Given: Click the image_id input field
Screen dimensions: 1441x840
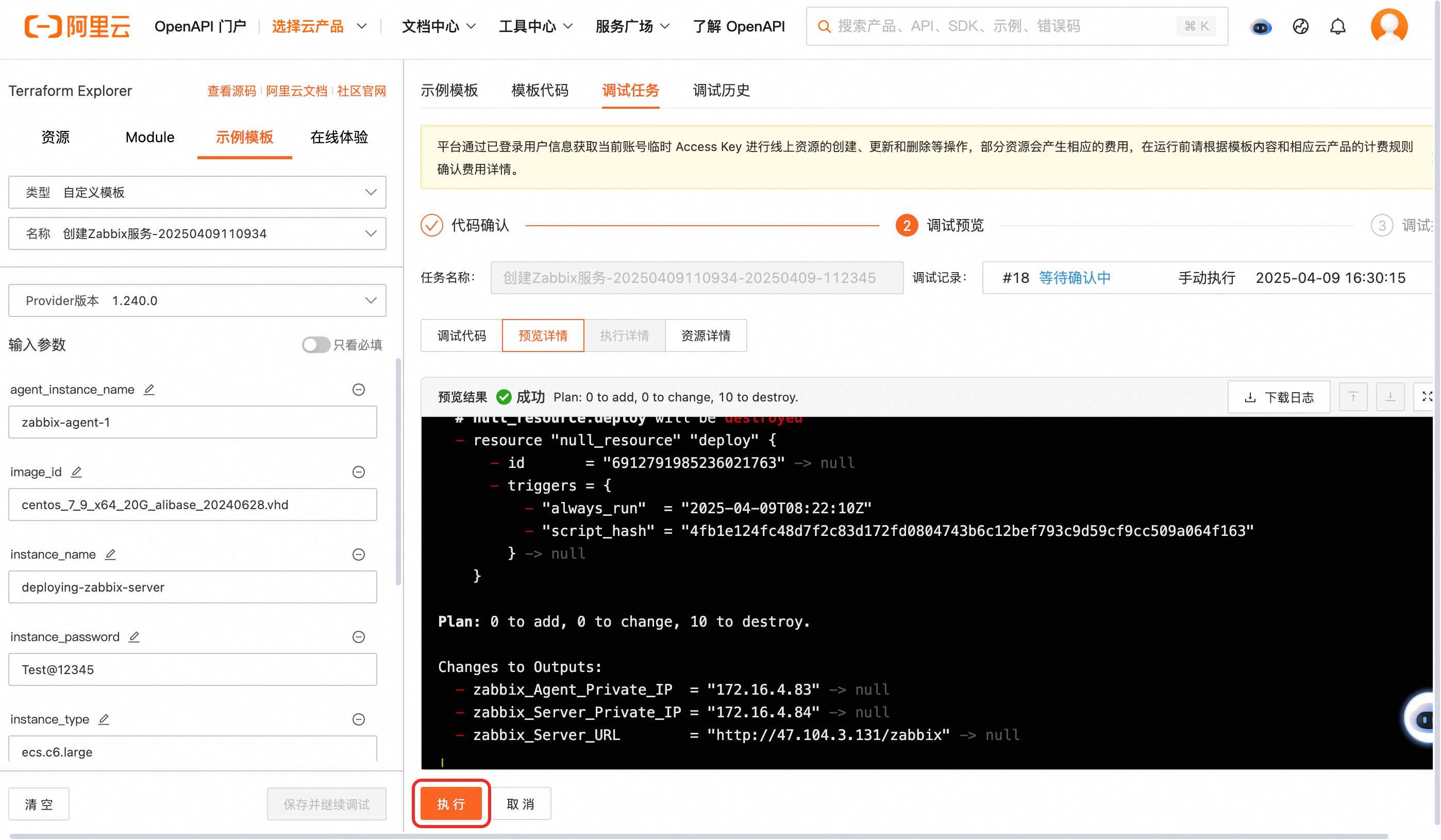Looking at the screenshot, I should (193, 505).
